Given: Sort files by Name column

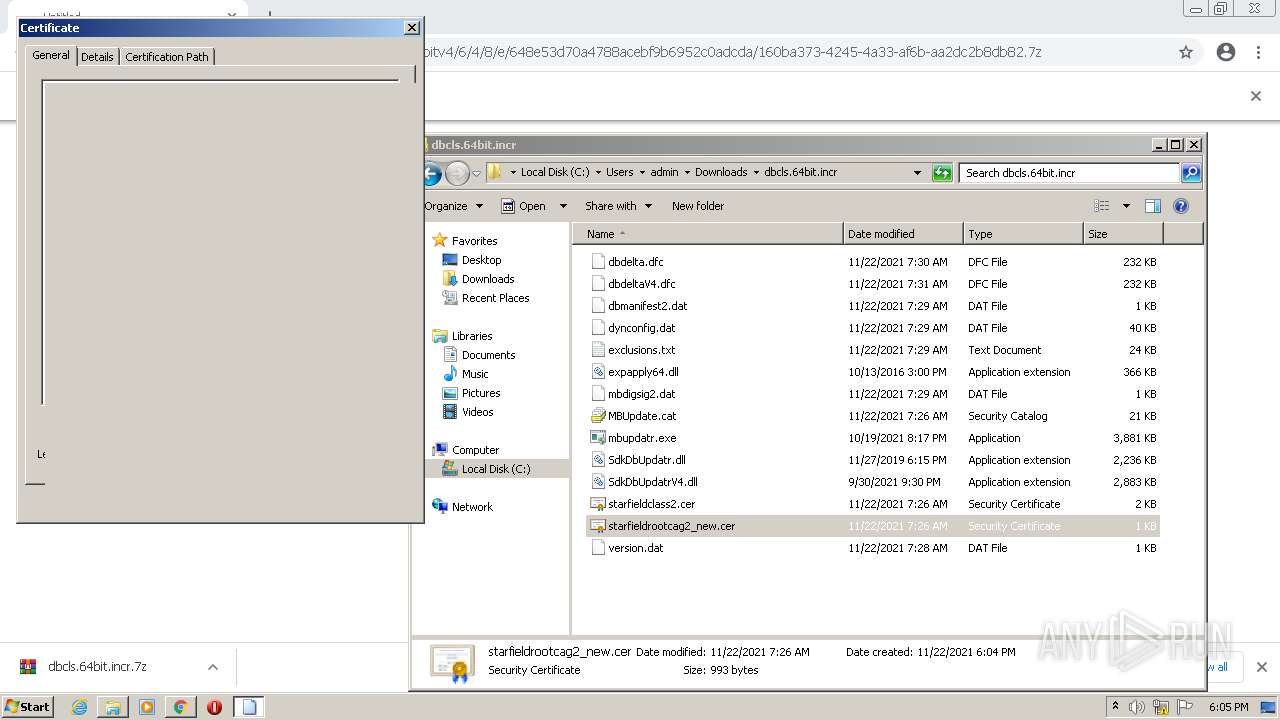Looking at the screenshot, I should (x=708, y=234).
